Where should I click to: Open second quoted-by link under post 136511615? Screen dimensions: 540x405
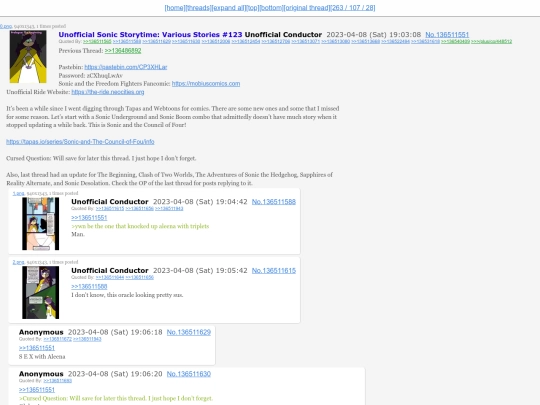click(139, 278)
